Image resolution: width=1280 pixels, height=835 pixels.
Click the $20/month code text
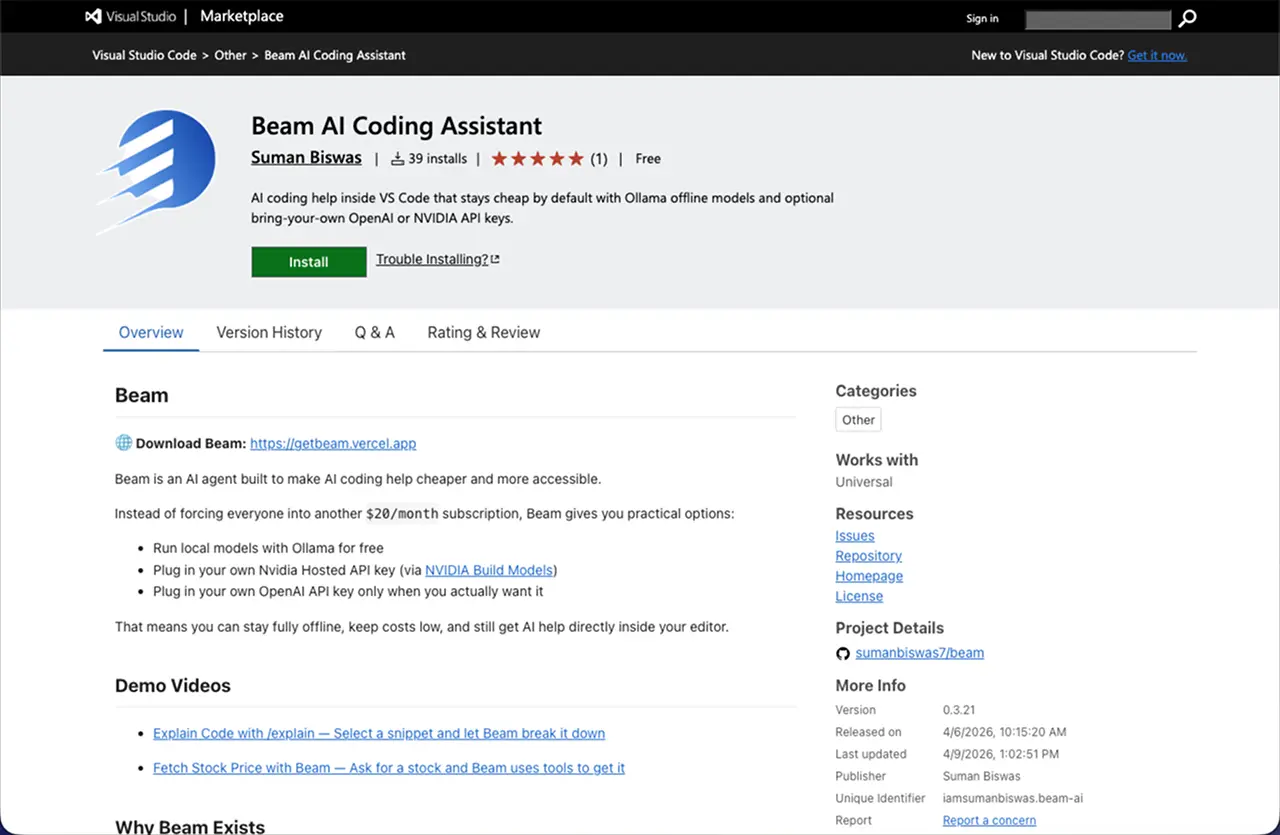402,514
